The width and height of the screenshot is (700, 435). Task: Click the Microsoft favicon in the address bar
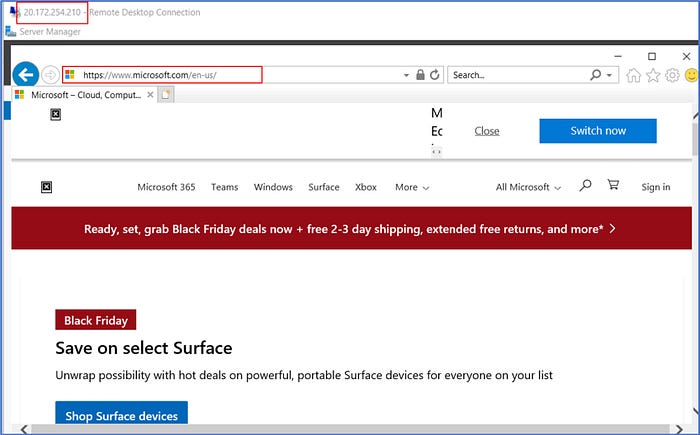point(70,75)
